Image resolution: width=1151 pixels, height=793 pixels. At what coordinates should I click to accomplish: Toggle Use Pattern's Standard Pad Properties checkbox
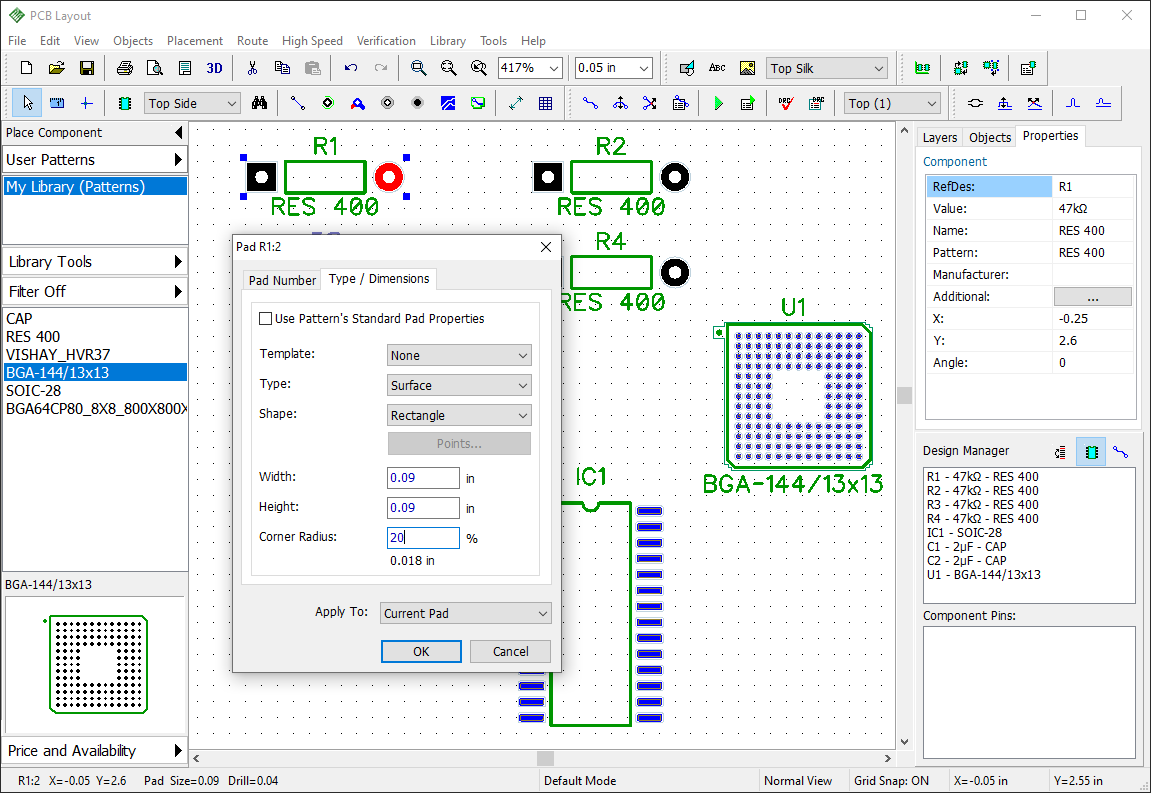tap(266, 319)
